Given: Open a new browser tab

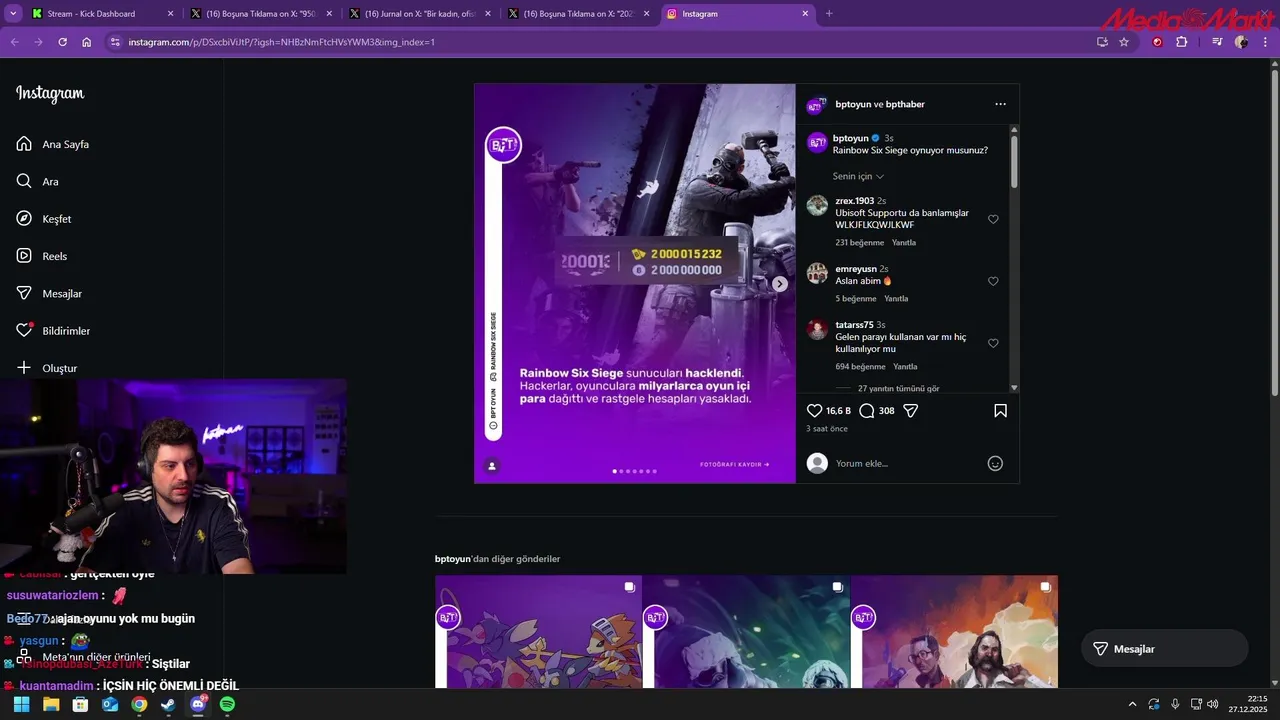Looking at the screenshot, I should pos(829,14).
